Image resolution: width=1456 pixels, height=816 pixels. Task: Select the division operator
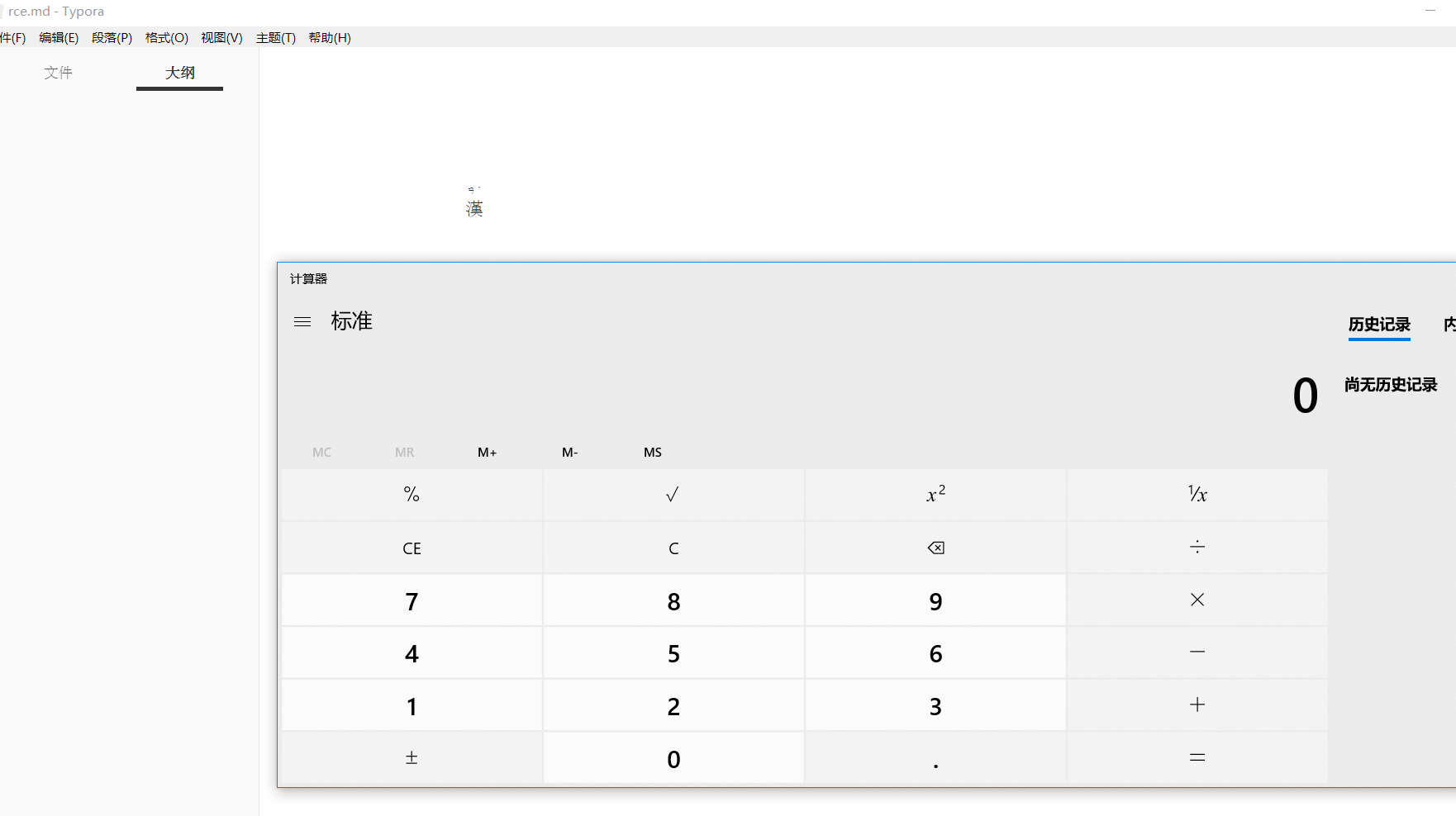pyautogui.click(x=1197, y=547)
